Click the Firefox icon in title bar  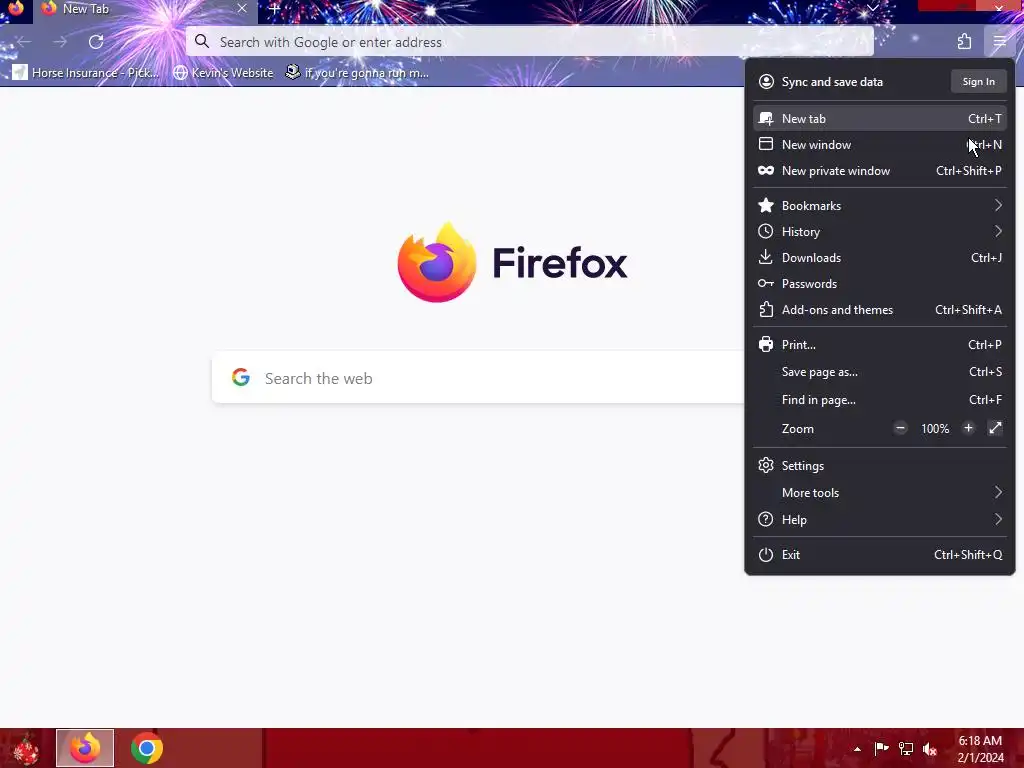[x=16, y=8]
